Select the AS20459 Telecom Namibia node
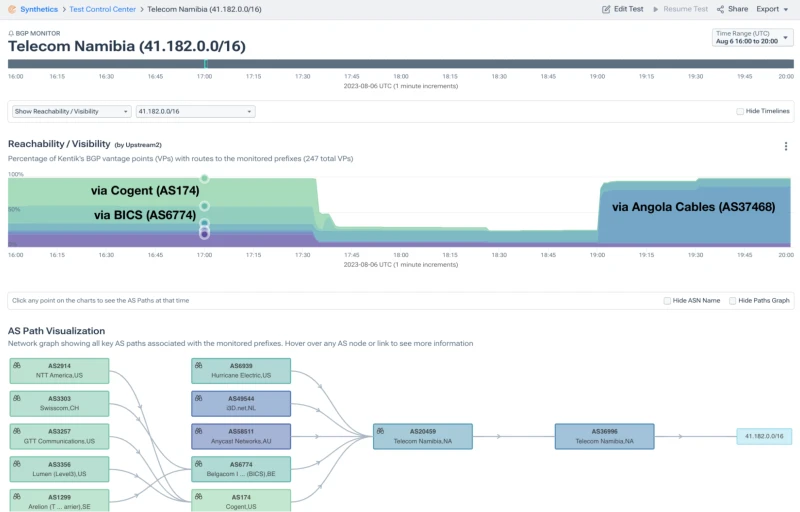The image size is (800, 512). coord(423,437)
